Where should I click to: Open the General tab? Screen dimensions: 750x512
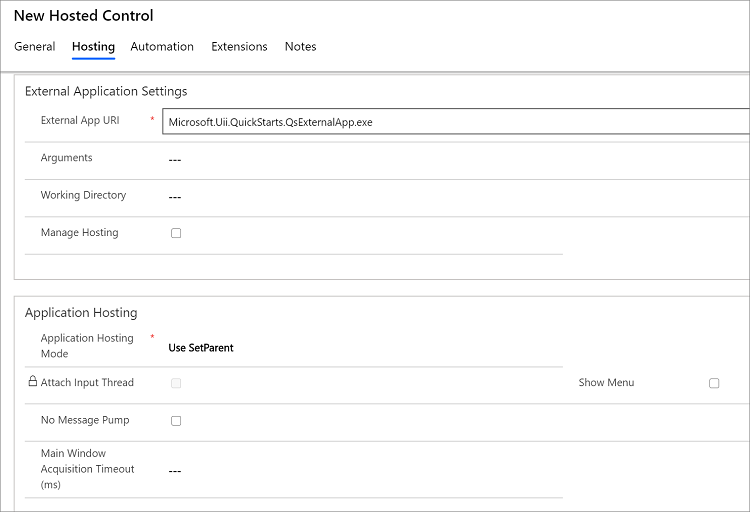tap(34, 46)
